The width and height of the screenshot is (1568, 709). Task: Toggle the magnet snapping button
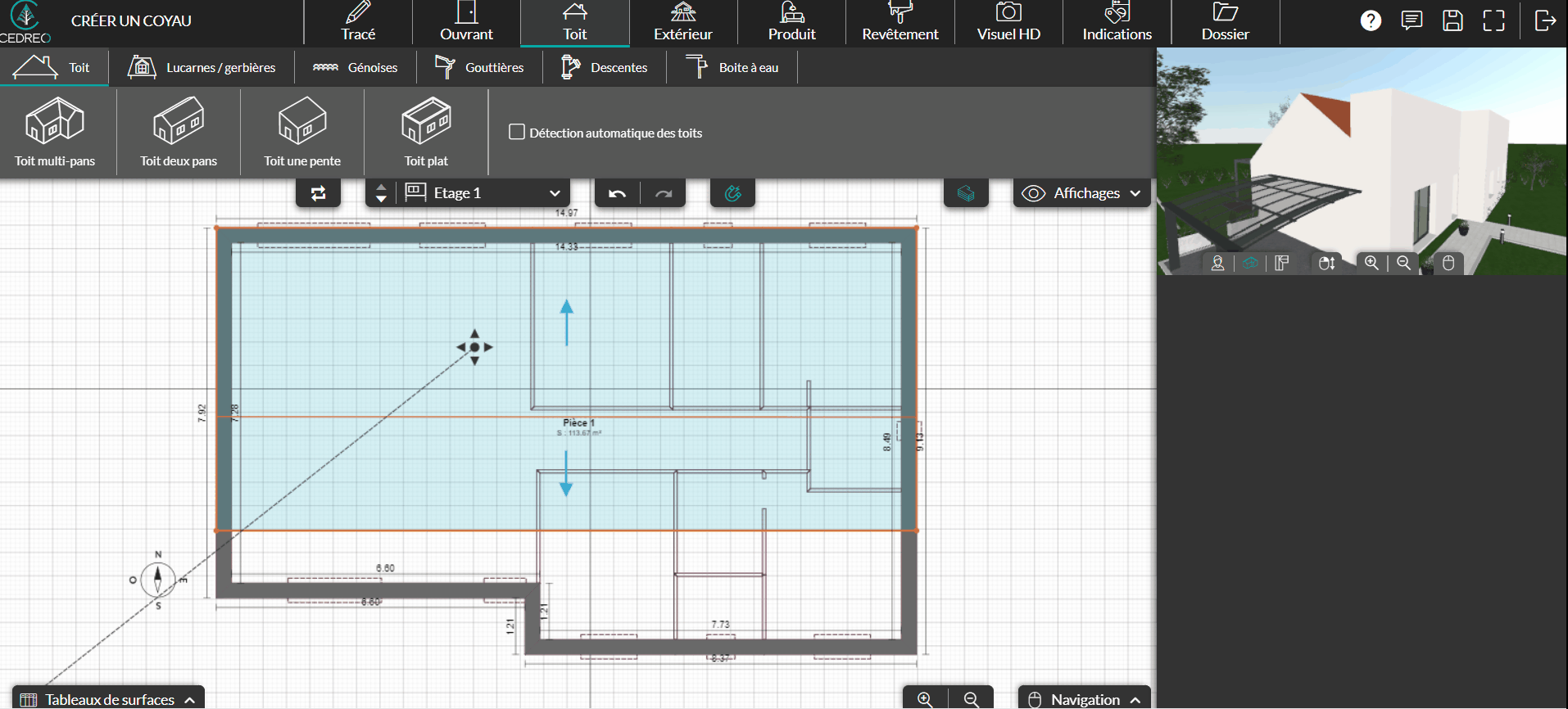[x=732, y=193]
